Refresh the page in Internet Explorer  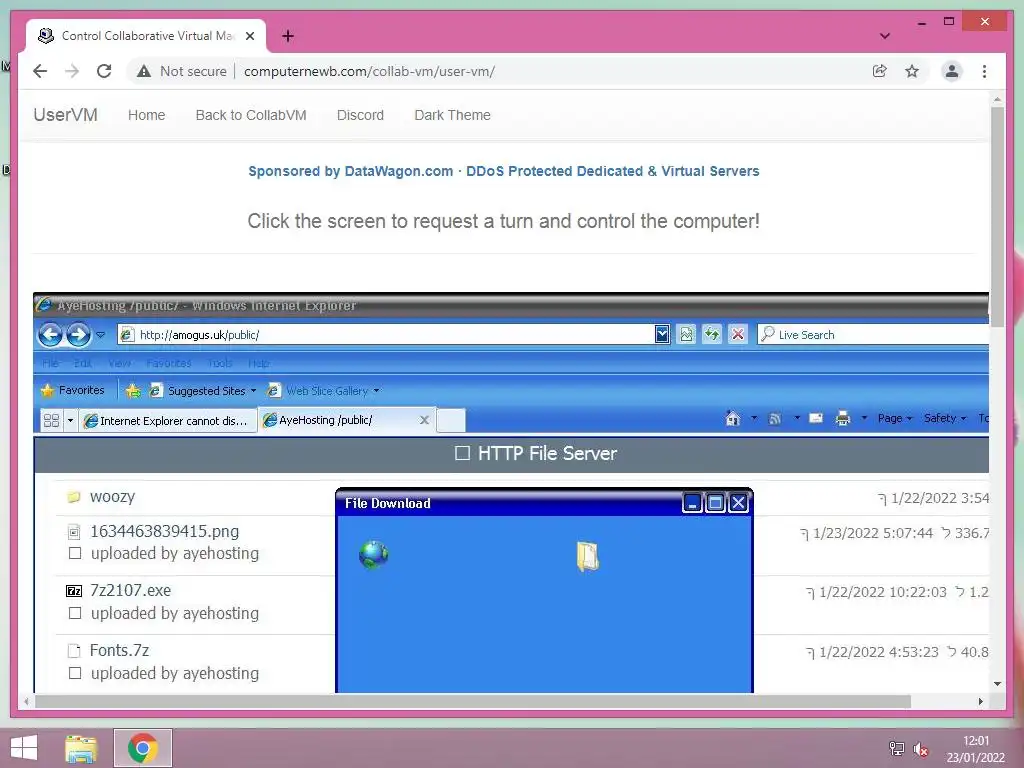click(x=712, y=334)
